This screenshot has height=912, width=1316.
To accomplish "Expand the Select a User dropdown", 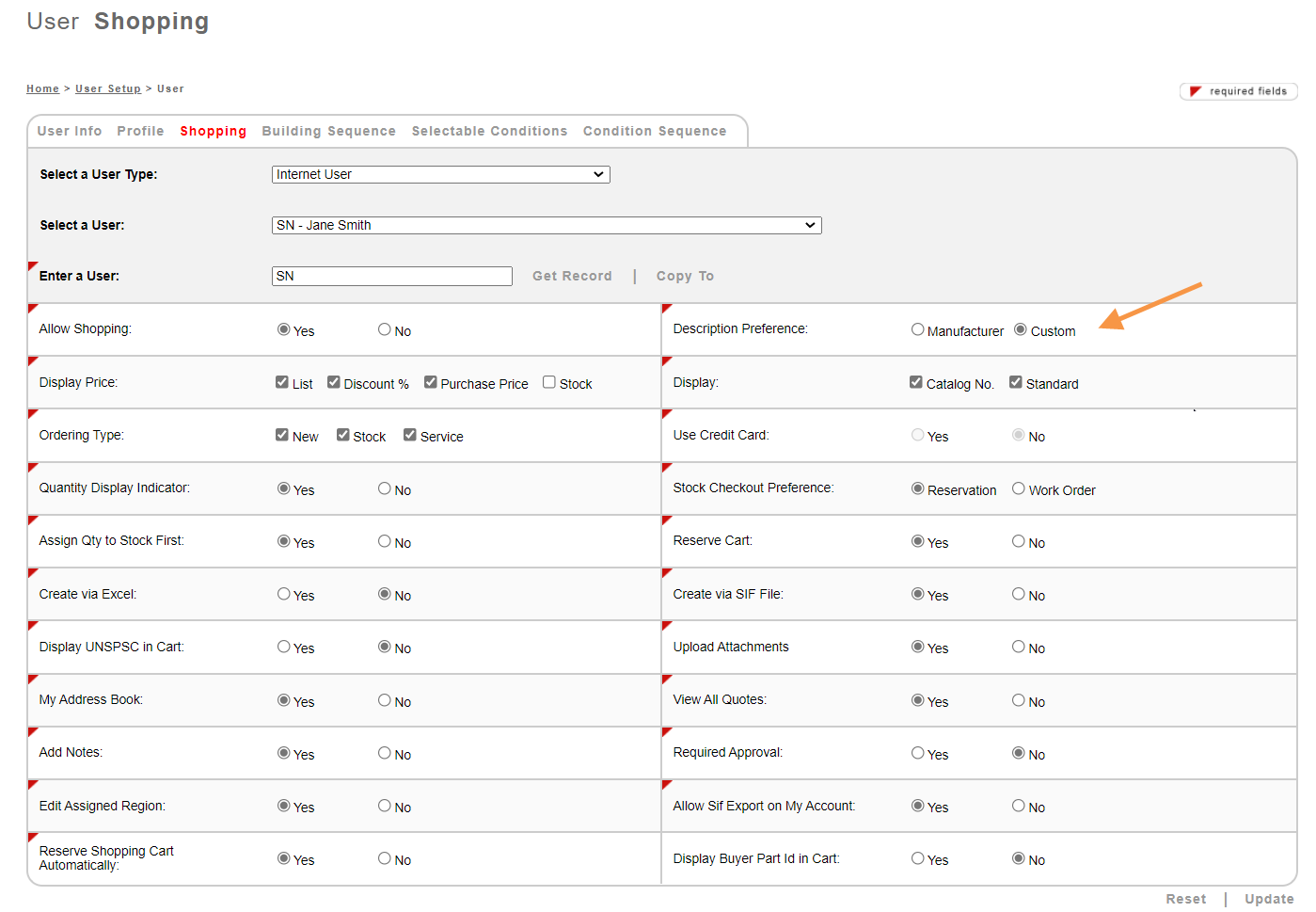I will [x=546, y=225].
